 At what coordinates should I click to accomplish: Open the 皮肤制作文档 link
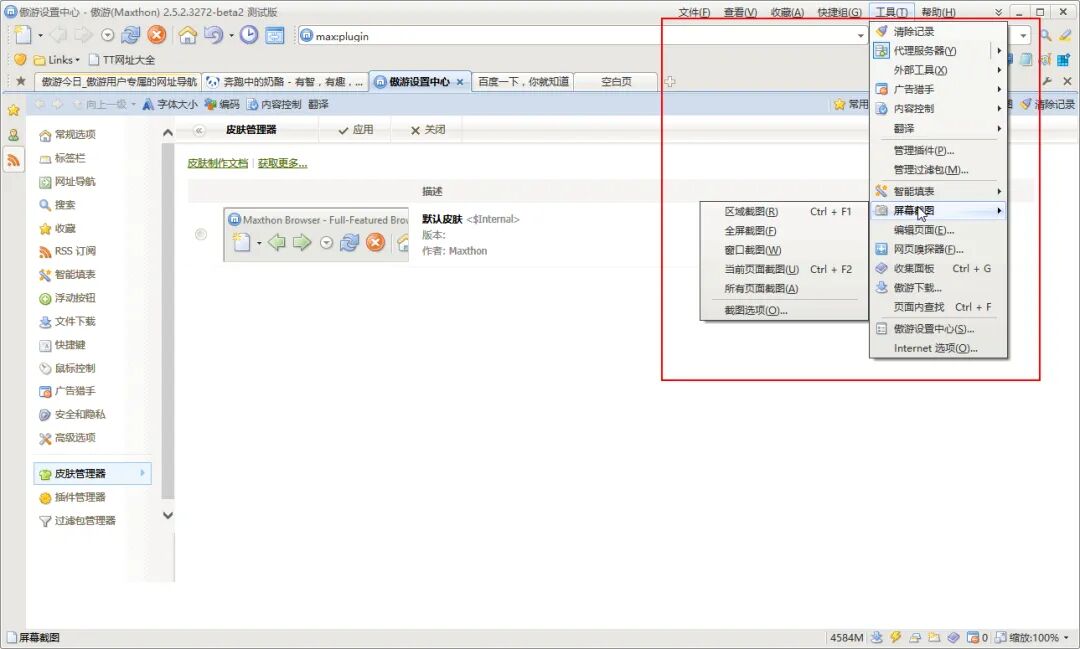click(x=218, y=163)
